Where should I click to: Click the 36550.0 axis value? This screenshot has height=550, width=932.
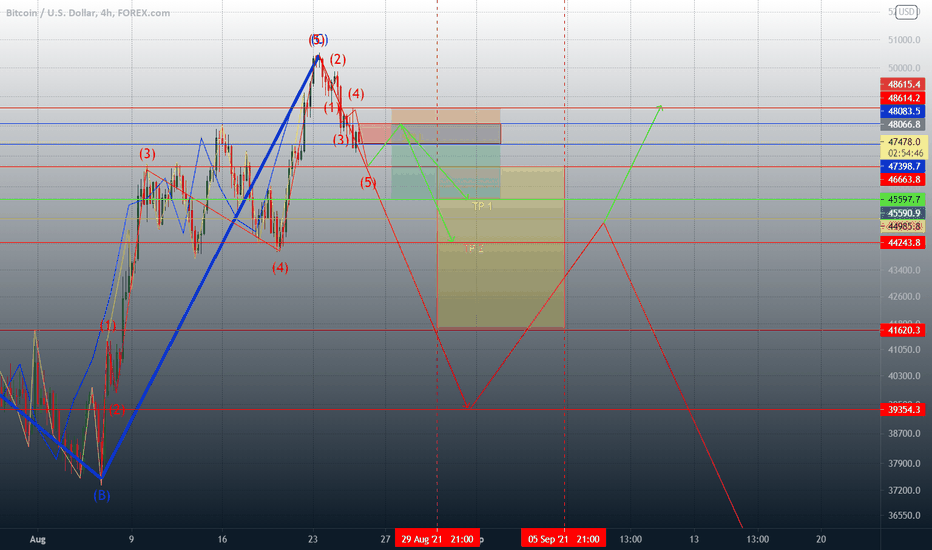[903, 516]
